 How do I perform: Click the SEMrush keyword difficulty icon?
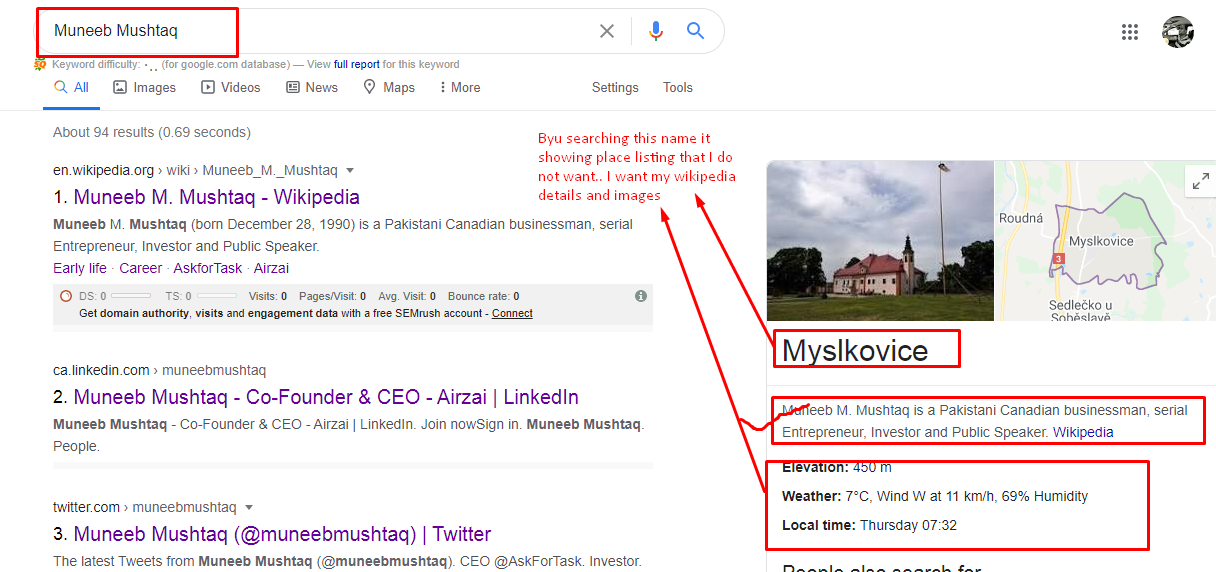(x=39, y=64)
